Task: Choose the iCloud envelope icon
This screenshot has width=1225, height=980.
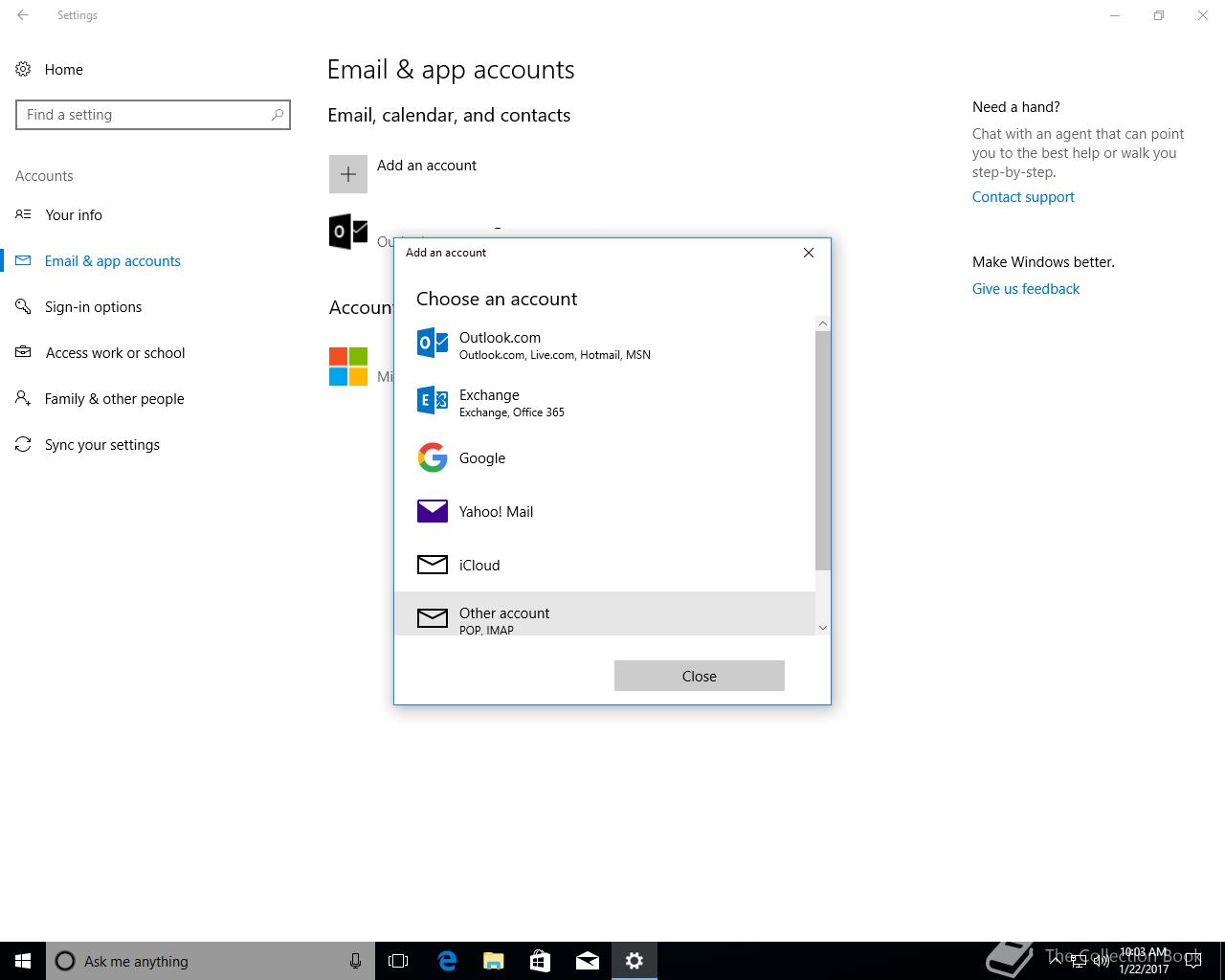Action: pos(433,565)
